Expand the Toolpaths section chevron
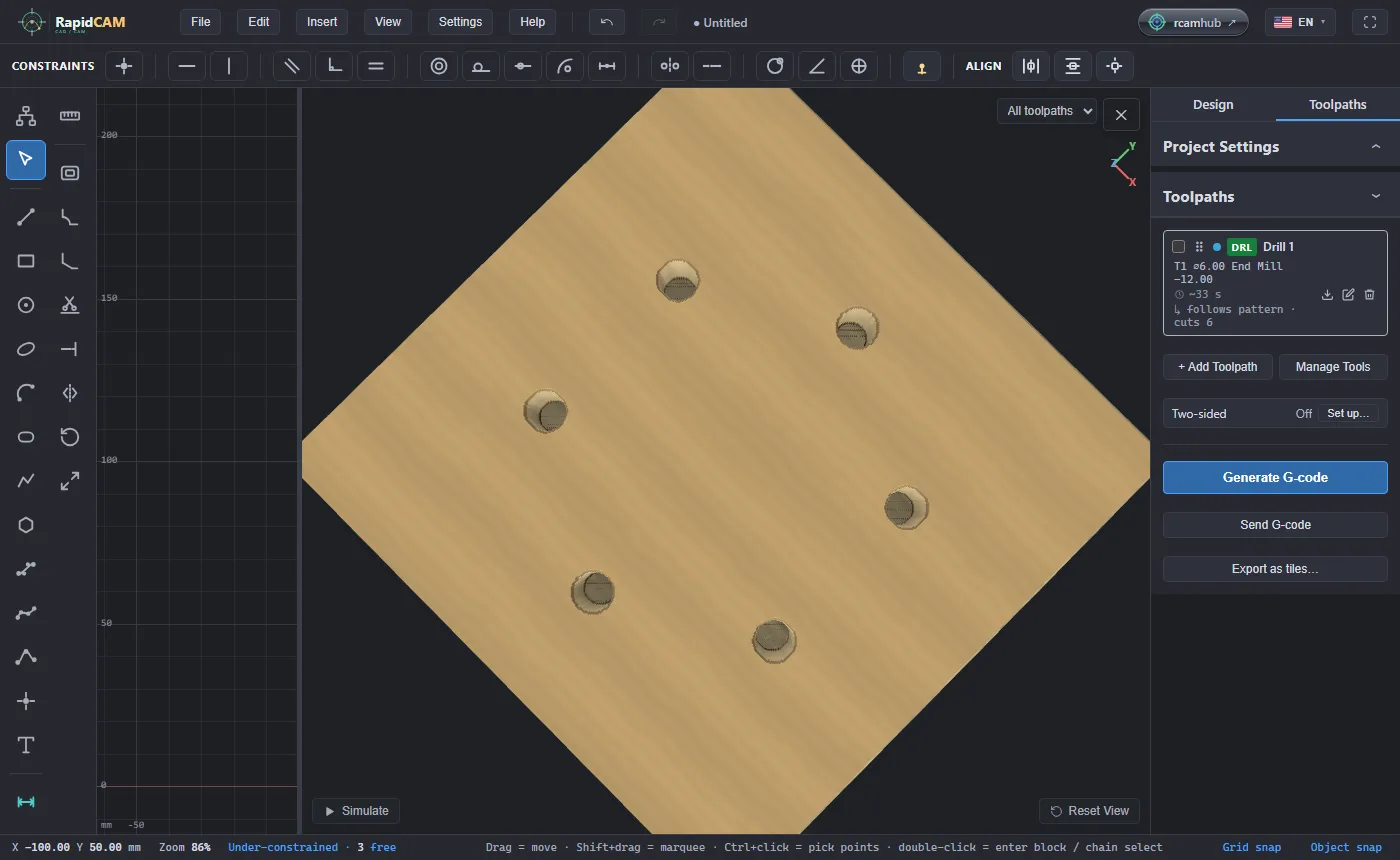Screen dimensions: 1400x860 tap(1376, 197)
